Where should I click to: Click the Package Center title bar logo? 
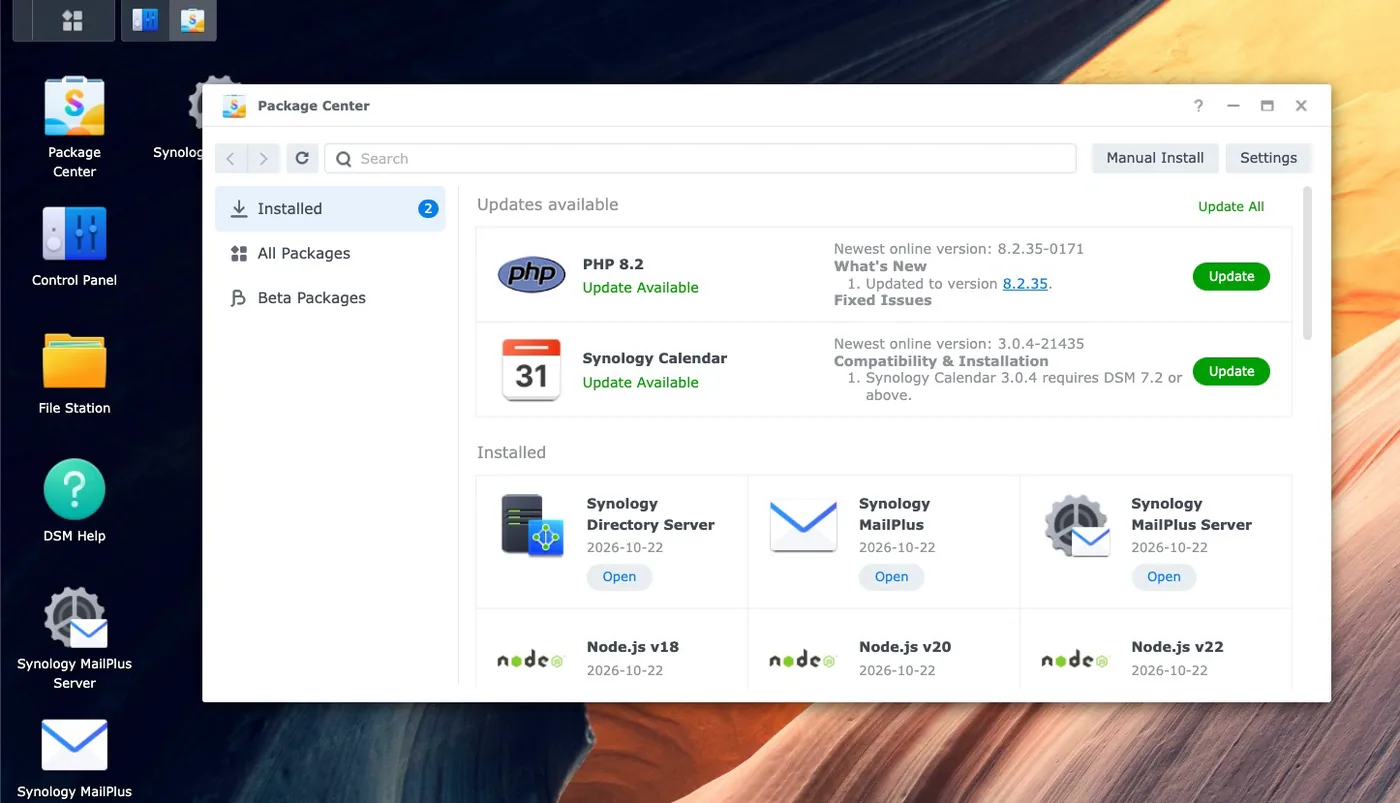(x=234, y=106)
